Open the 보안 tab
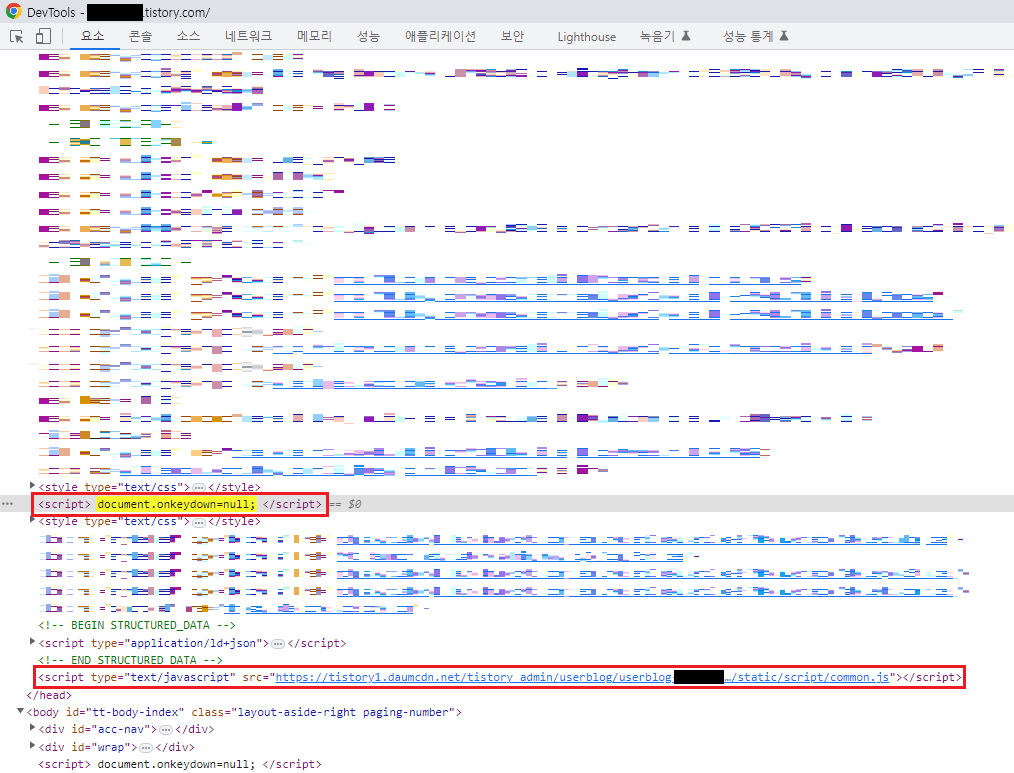The height and width of the screenshot is (773, 1014). [512, 36]
